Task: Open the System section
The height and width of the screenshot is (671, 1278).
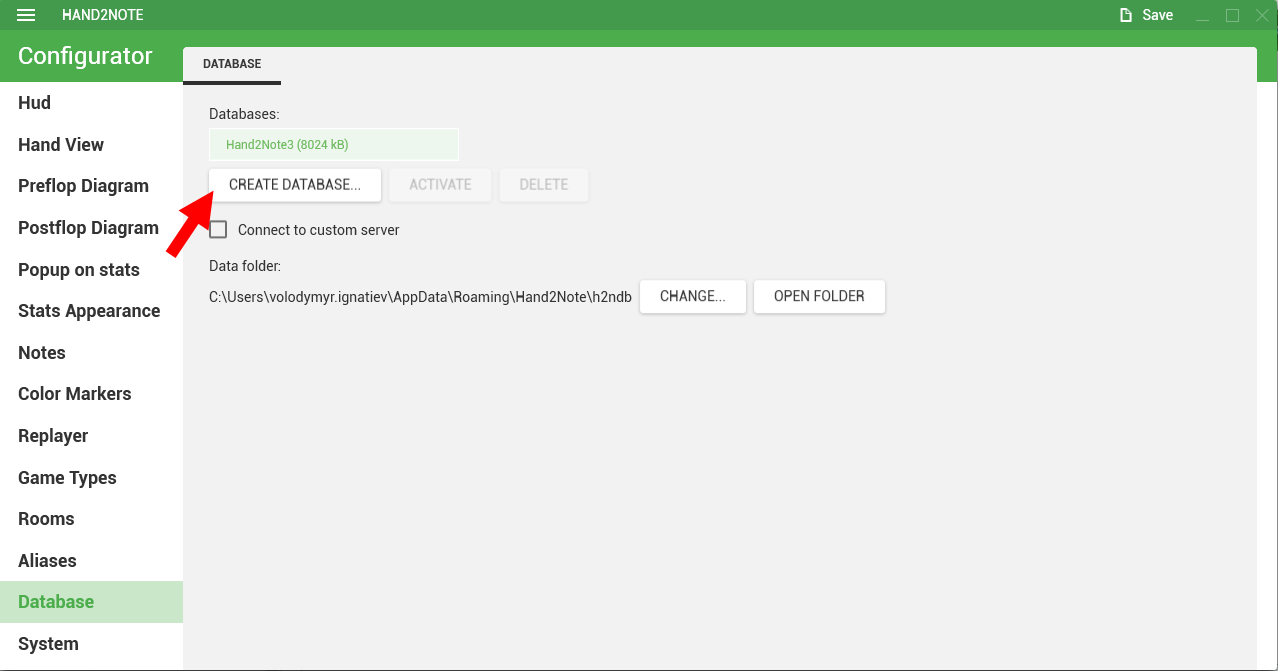Action: pyautogui.click(x=91, y=644)
